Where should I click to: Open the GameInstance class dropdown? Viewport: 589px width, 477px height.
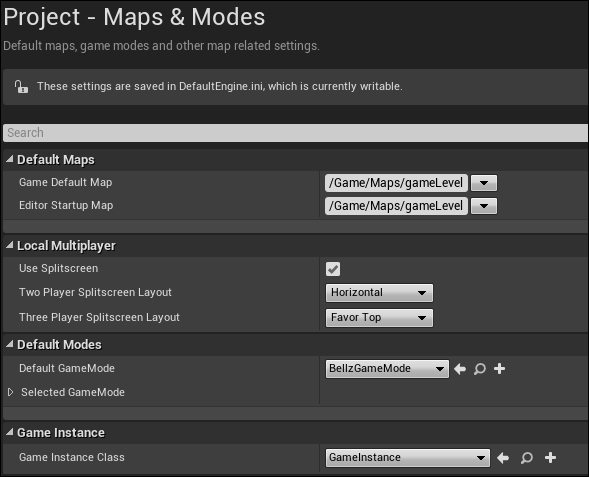(408, 458)
